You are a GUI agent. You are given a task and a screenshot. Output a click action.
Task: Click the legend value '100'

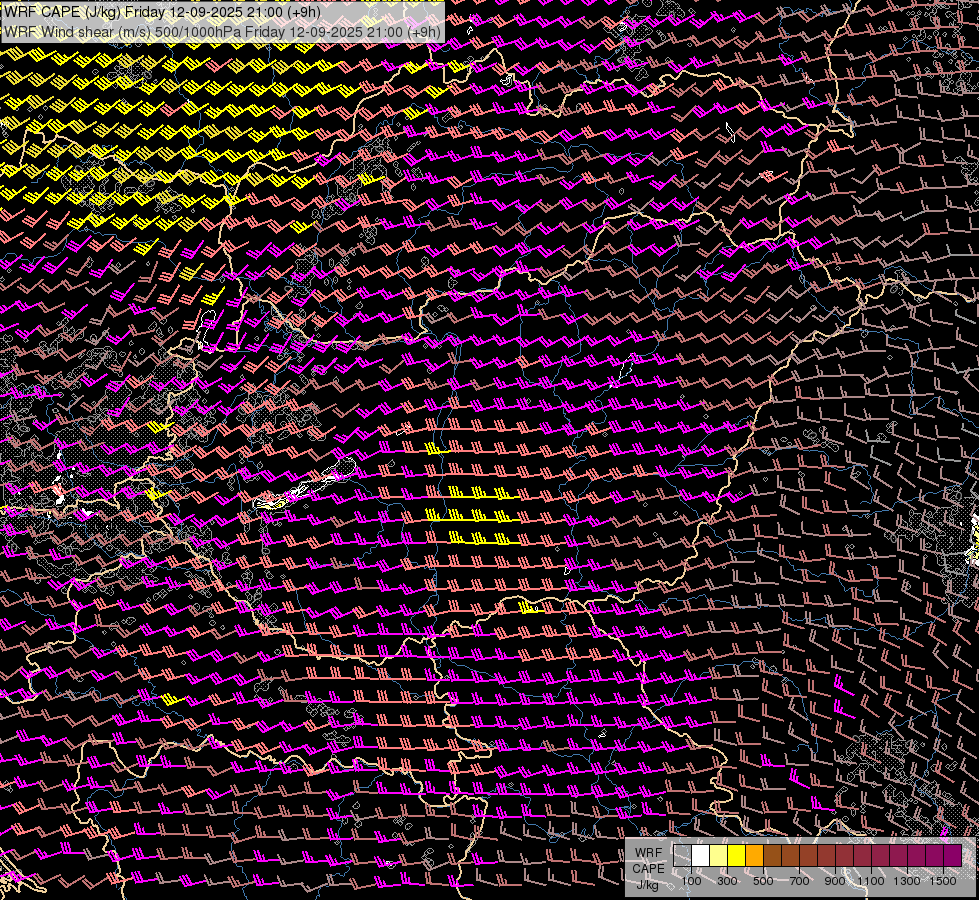(691, 881)
